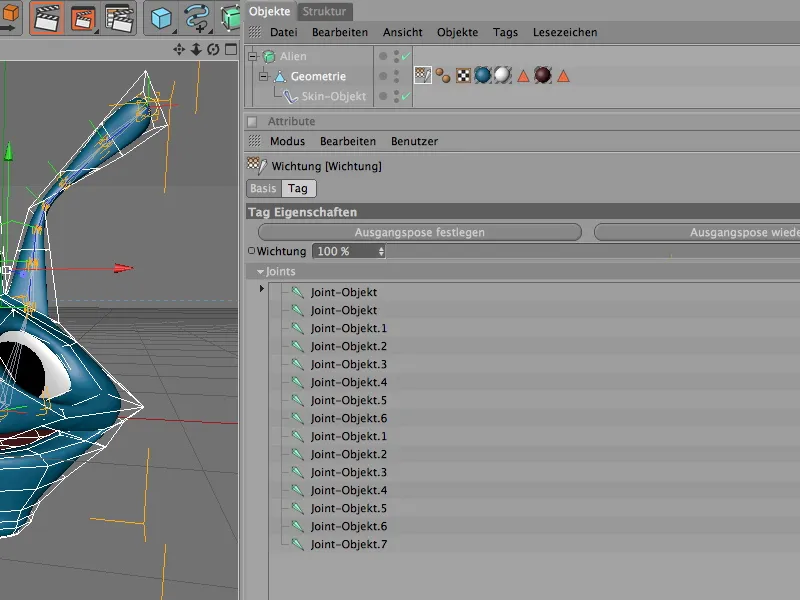Toggle Geometrie single visibility dot
The width and height of the screenshot is (800, 600).
[x=383, y=76]
